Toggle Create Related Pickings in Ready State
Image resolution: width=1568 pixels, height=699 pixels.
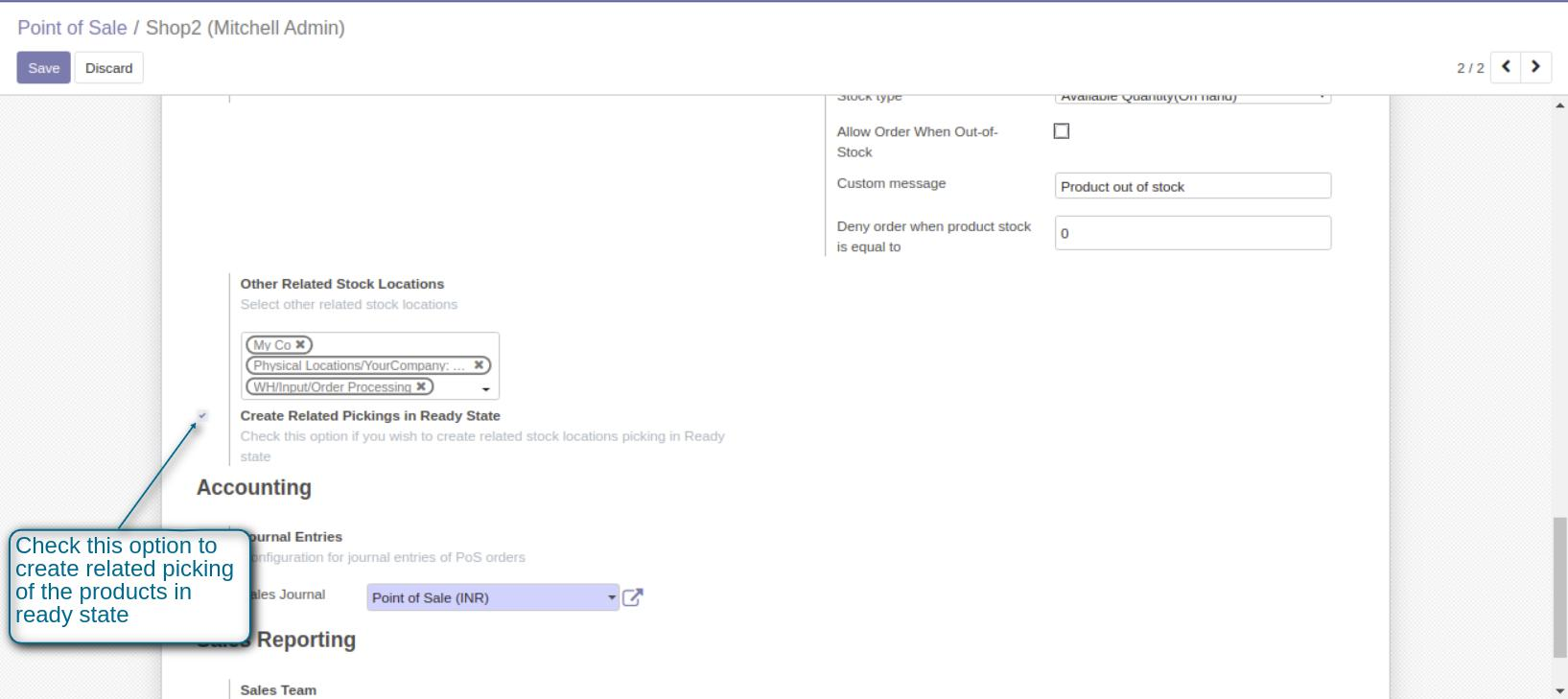(202, 416)
